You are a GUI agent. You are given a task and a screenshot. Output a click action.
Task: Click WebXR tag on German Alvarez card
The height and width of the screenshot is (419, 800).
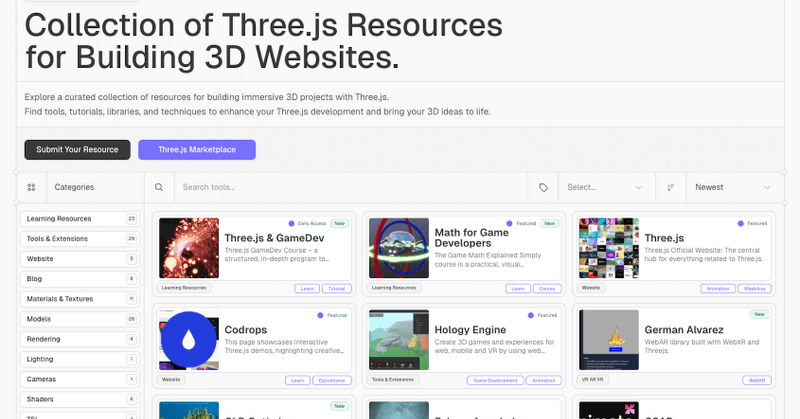pos(757,380)
